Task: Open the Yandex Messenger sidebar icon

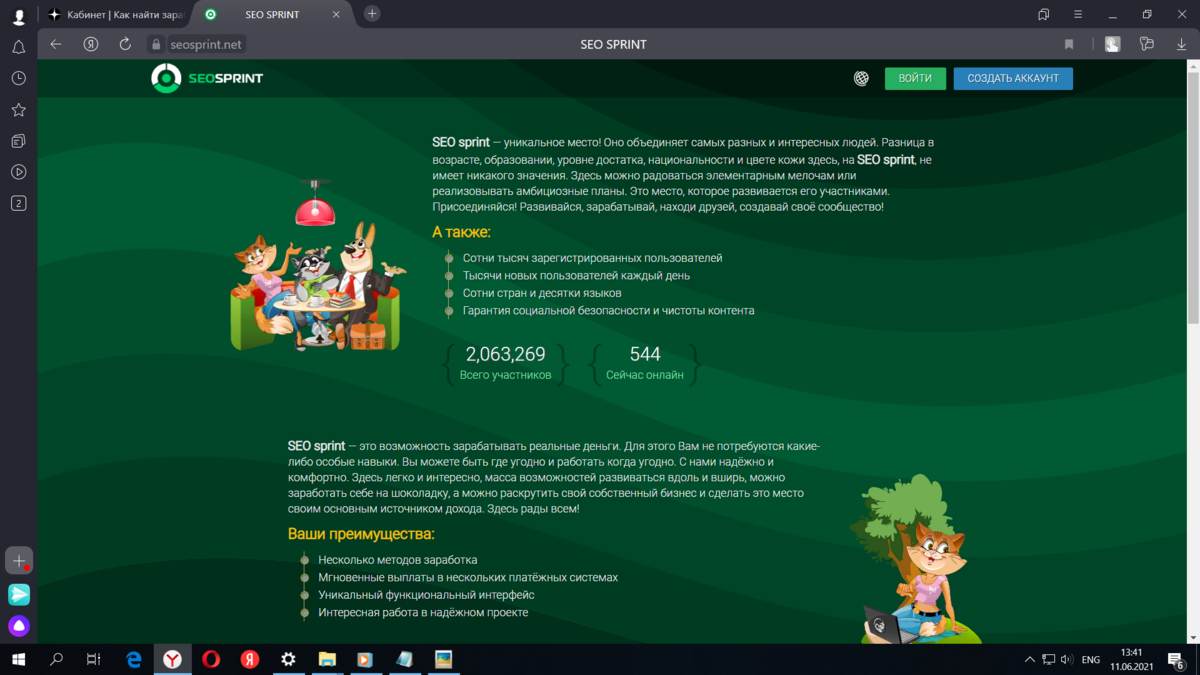Action: pyautogui.click(x=19, y=594)
